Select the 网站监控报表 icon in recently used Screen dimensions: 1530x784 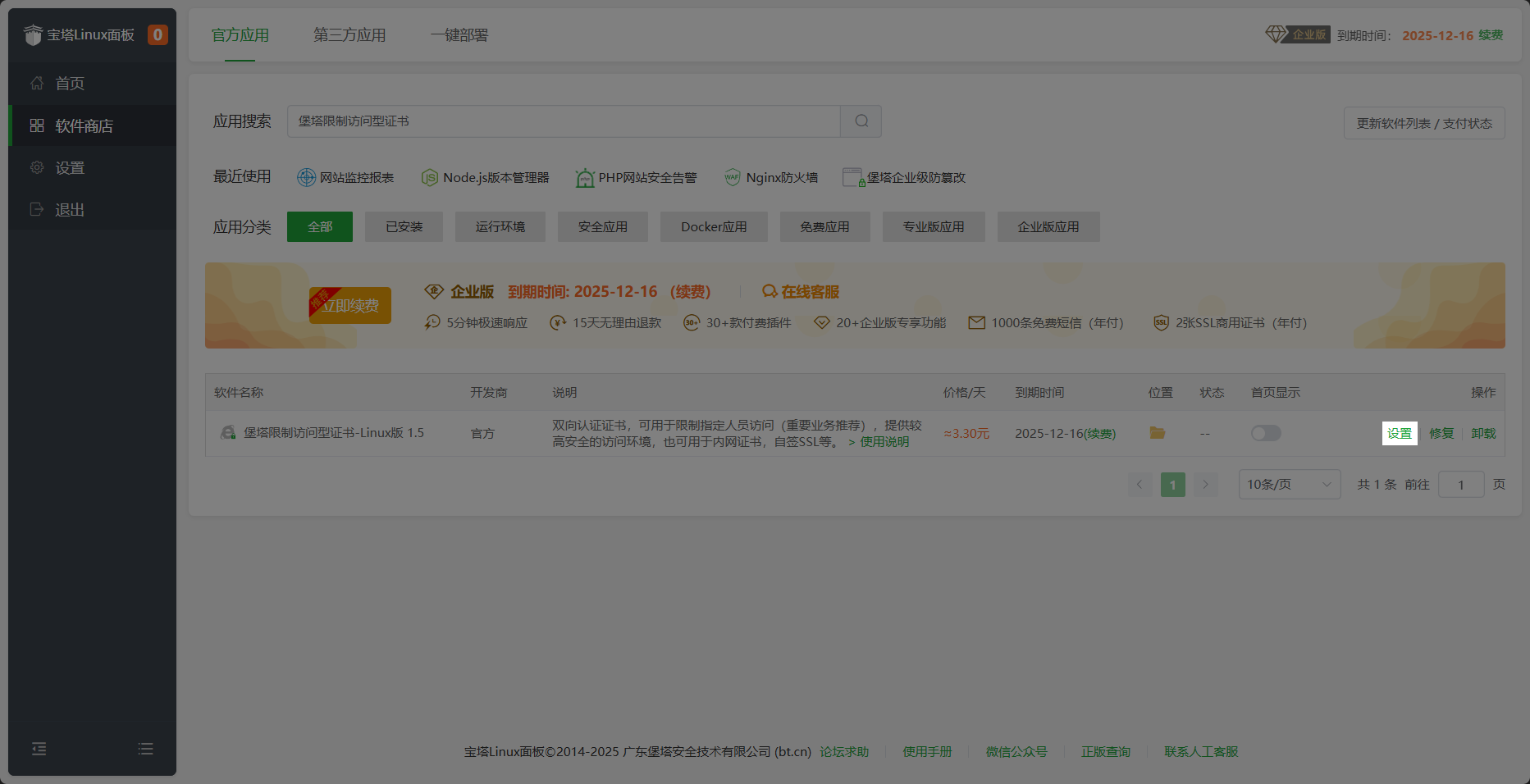point(307,177)
